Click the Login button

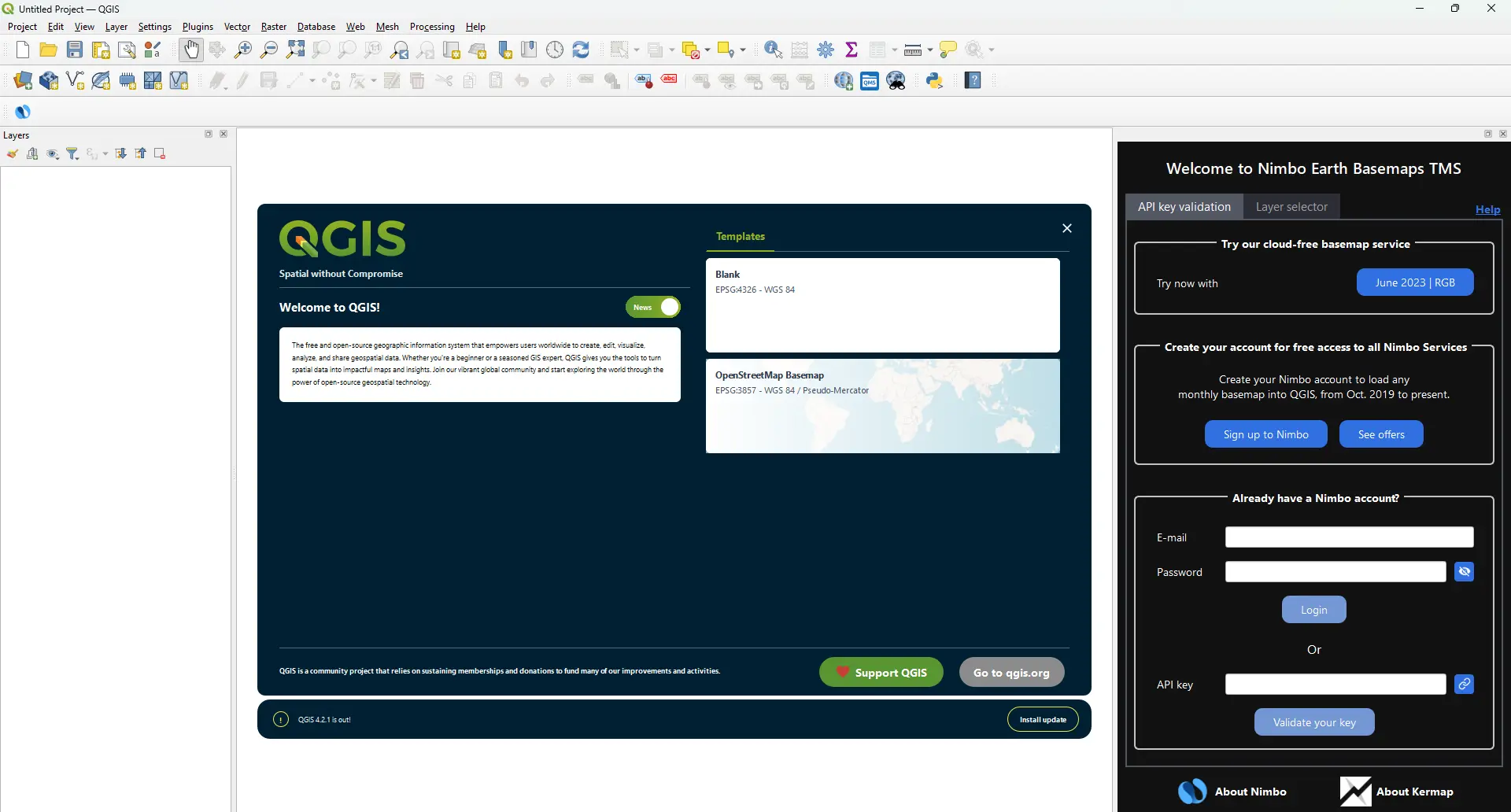coord(1313,610)
